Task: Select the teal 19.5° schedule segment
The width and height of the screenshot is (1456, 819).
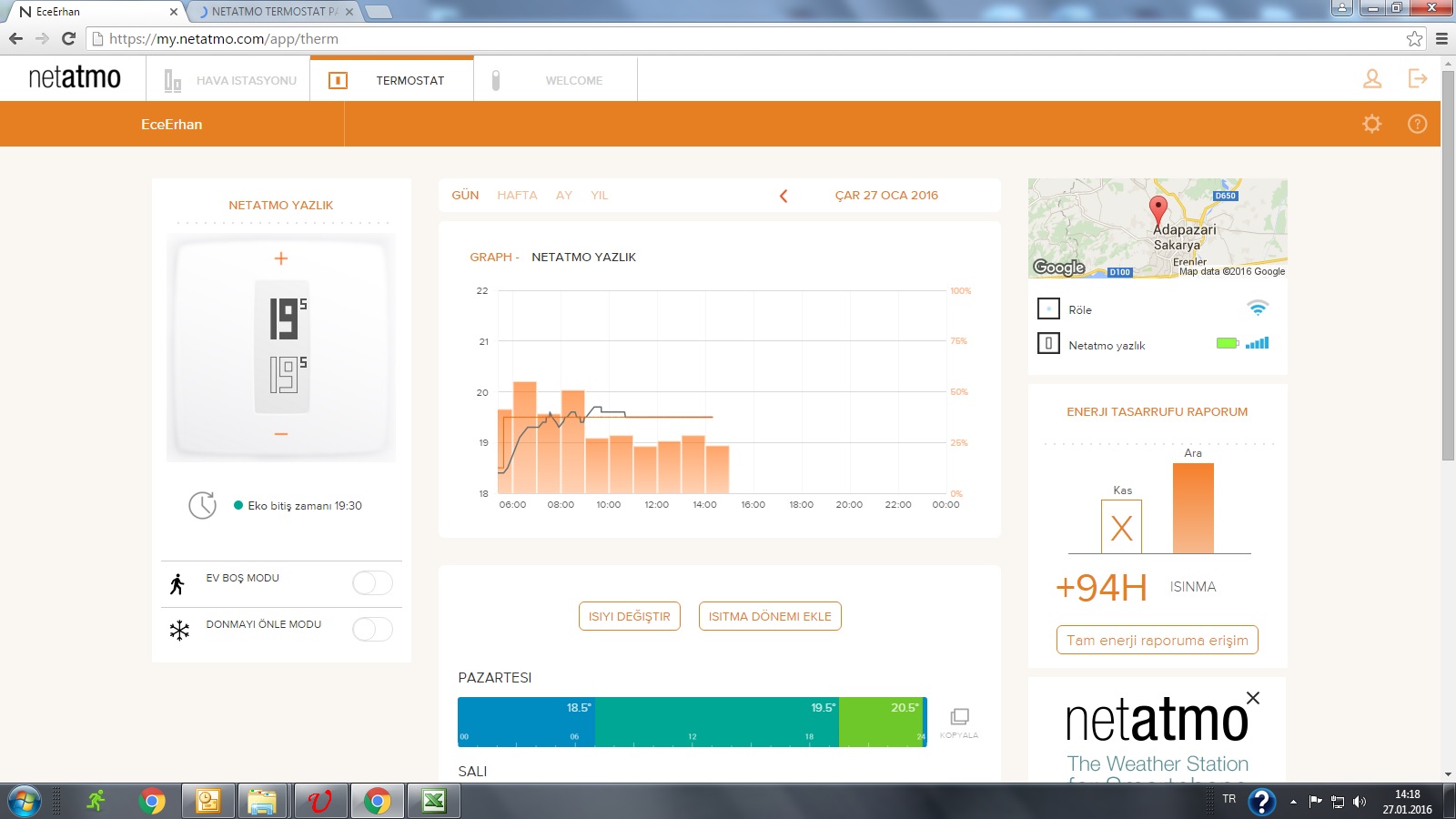Action: click(717, 722)
